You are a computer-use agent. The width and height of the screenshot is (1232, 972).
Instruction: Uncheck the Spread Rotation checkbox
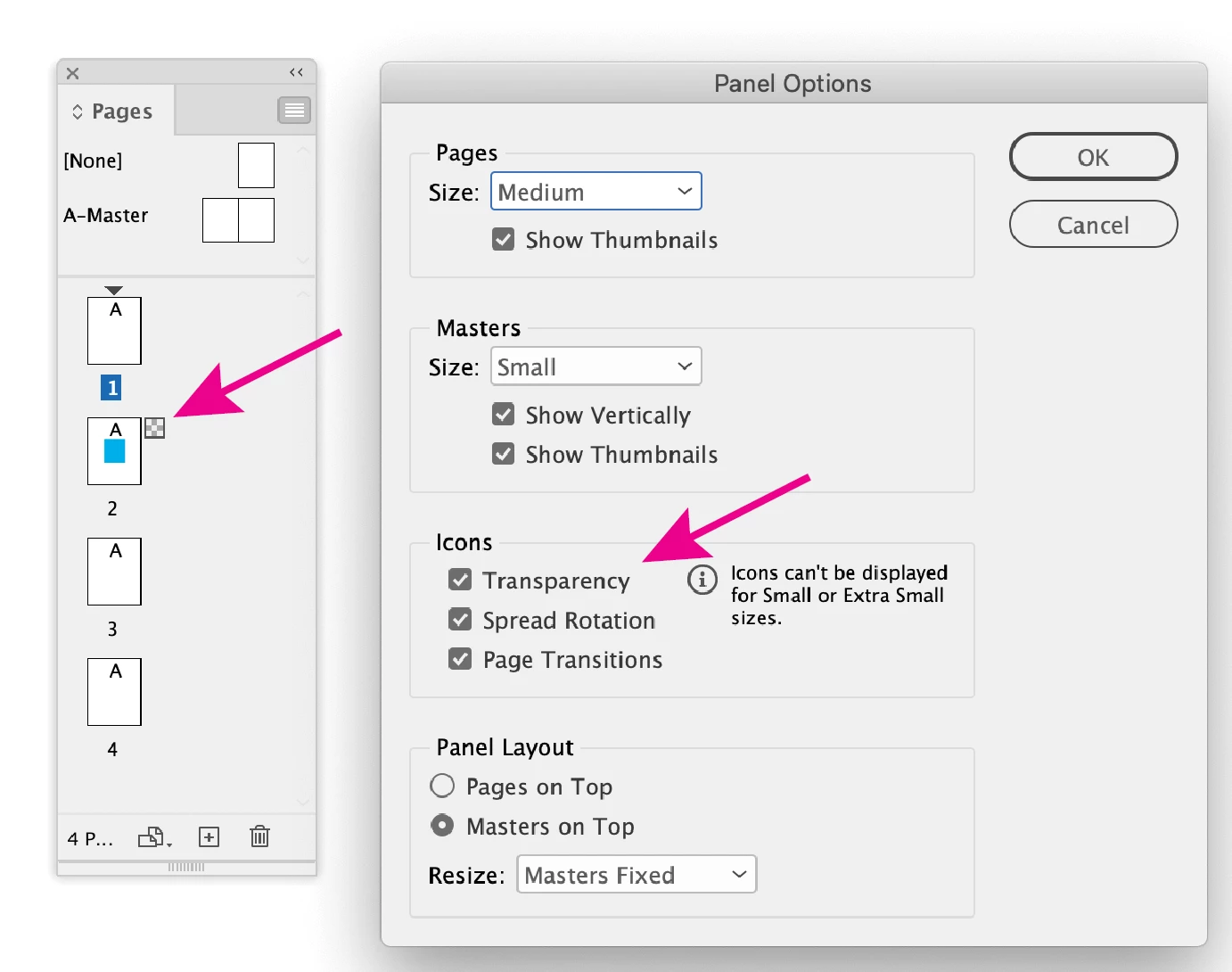[460, 620]
